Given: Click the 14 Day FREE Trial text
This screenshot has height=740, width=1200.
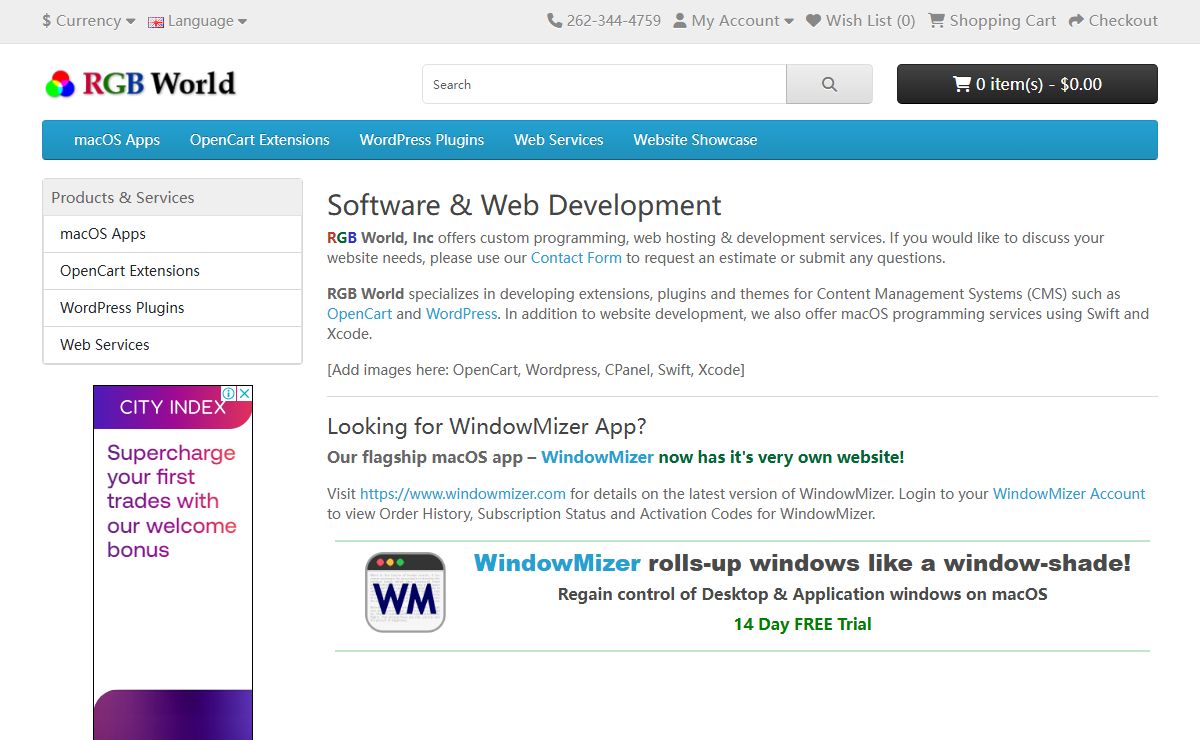Looking at the screenshot, I should click(802, 624).
